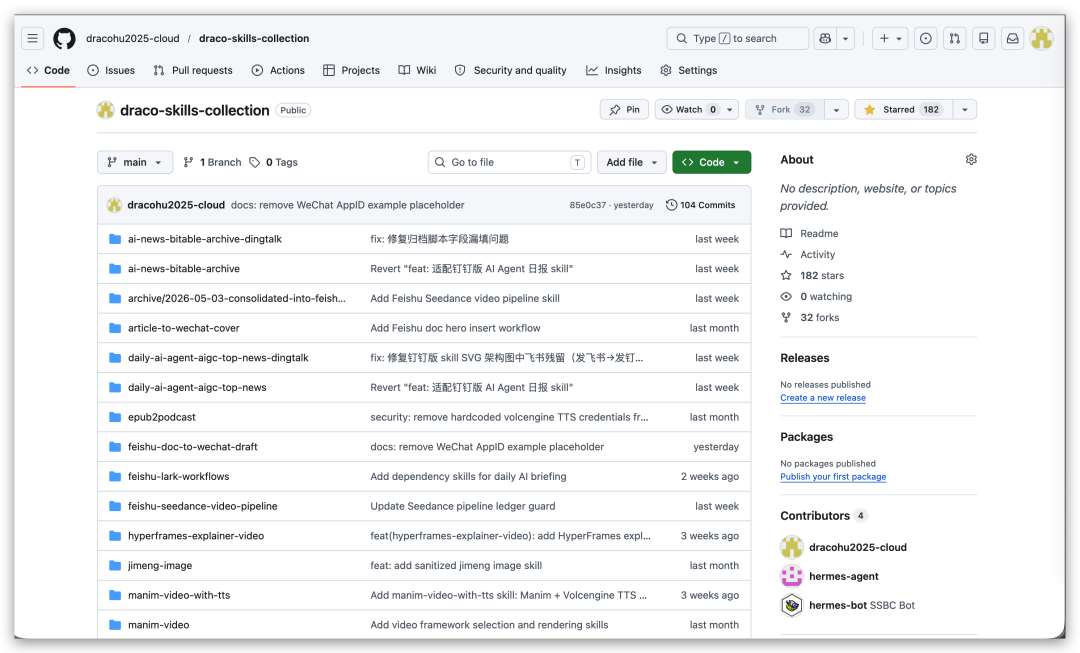Open the Security and quality tab
This screenshot has height=653, width=1080.
coord(510,70)
